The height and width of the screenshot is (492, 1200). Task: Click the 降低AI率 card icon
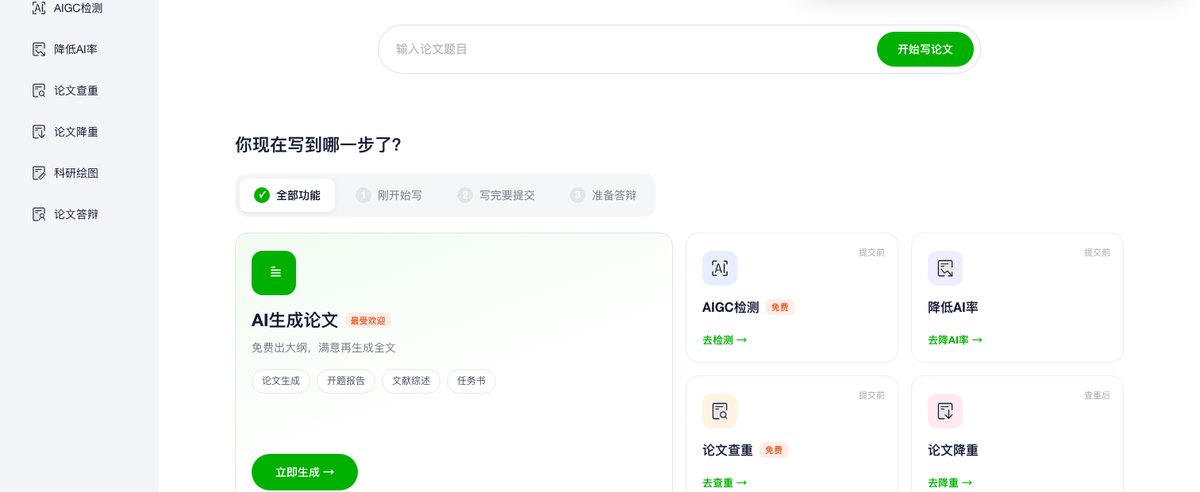(x=945, y=268)
